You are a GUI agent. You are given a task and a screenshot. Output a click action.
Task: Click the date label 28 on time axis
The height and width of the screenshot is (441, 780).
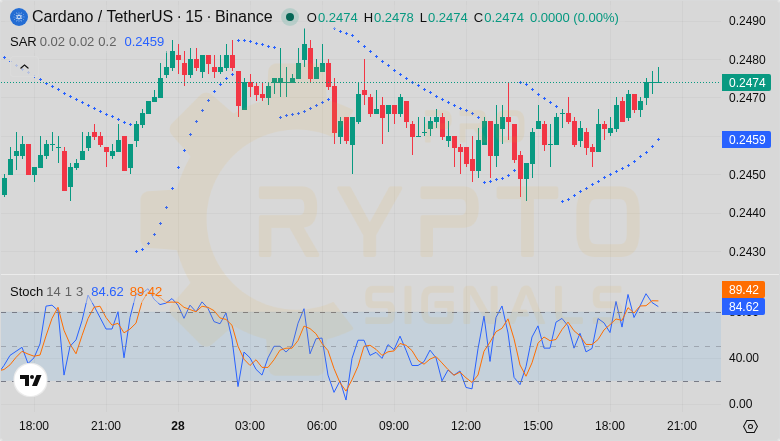point(178,426)
